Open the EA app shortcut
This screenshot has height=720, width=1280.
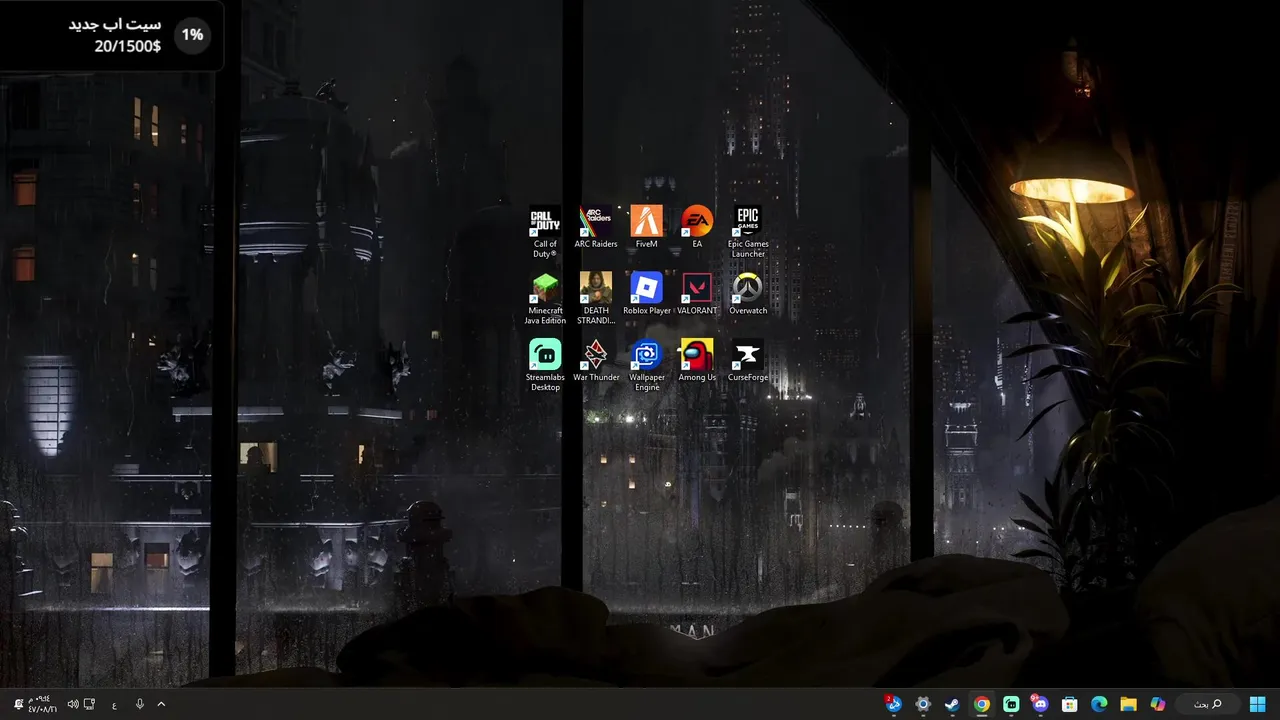[697, 228]
